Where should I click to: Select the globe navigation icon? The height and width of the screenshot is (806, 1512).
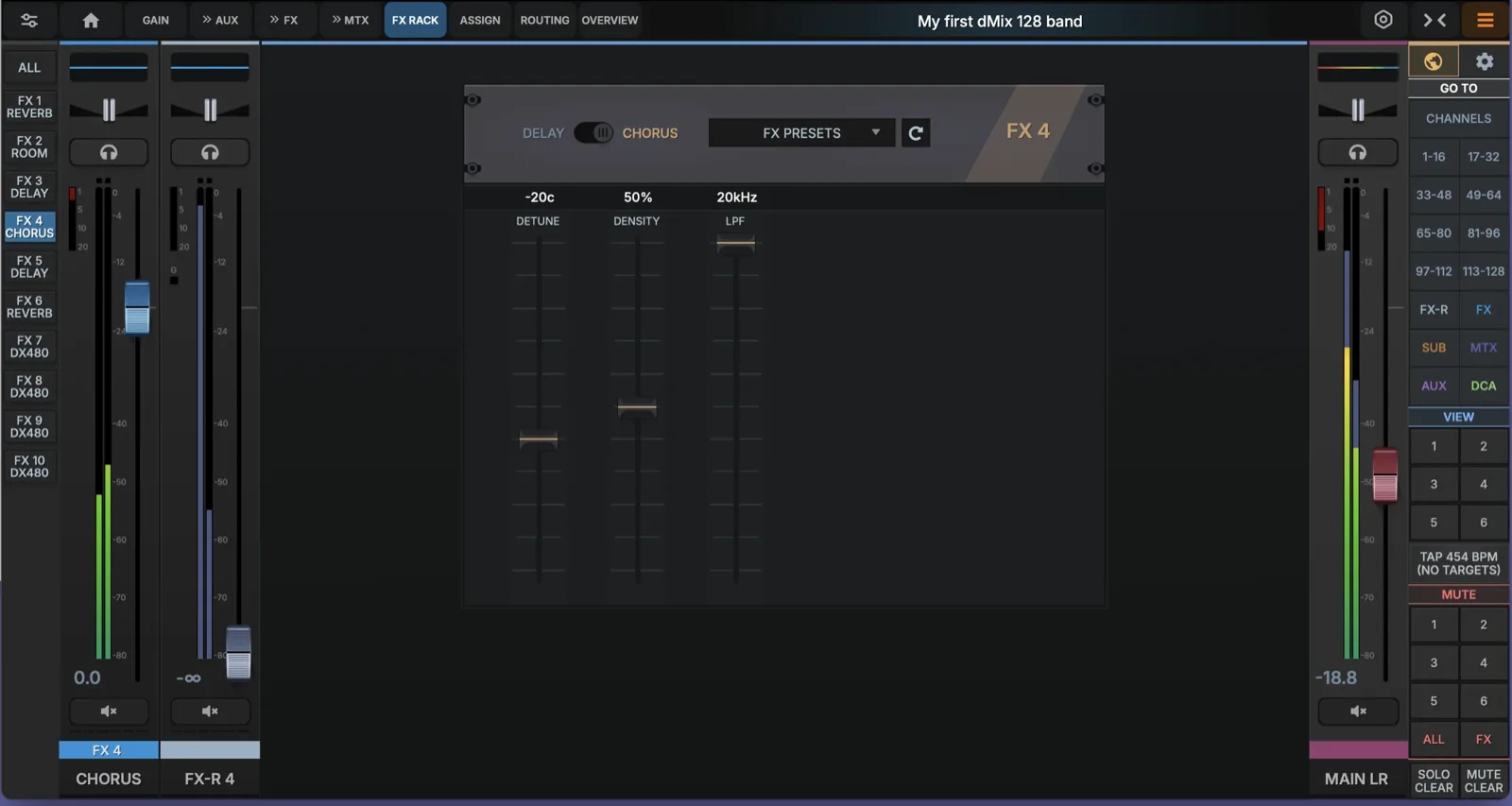tap(1434, 61)
